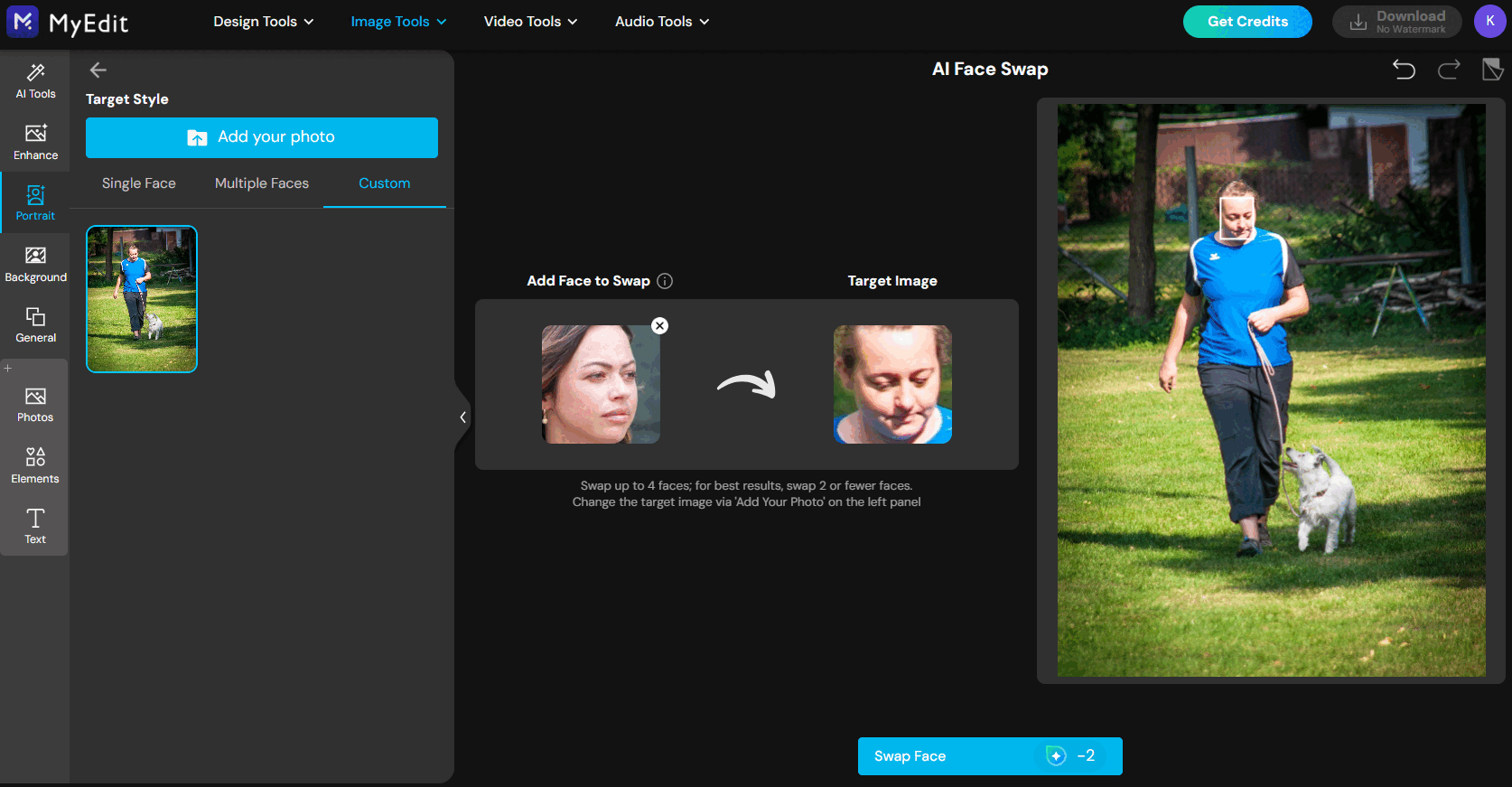Click the redo arrow icon
1512x787 pixels.
coord(1449,70)
